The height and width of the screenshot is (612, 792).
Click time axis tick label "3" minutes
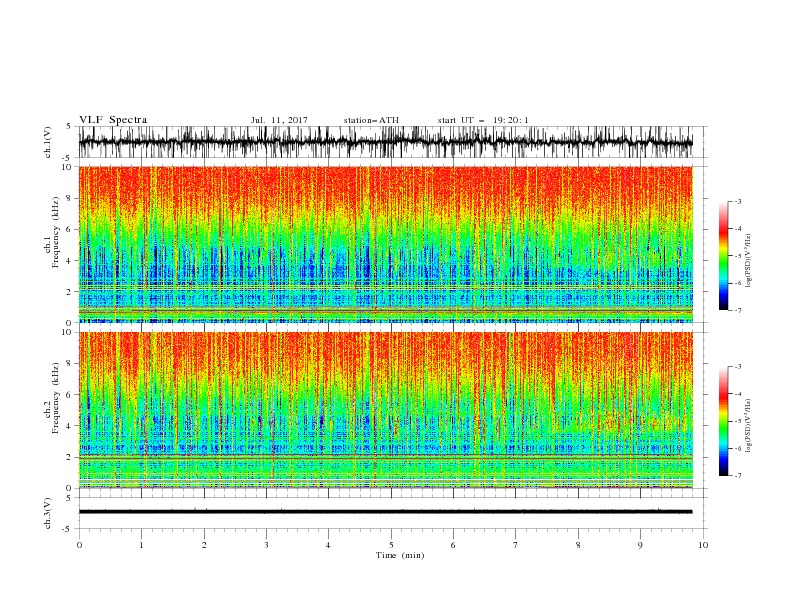266,545
